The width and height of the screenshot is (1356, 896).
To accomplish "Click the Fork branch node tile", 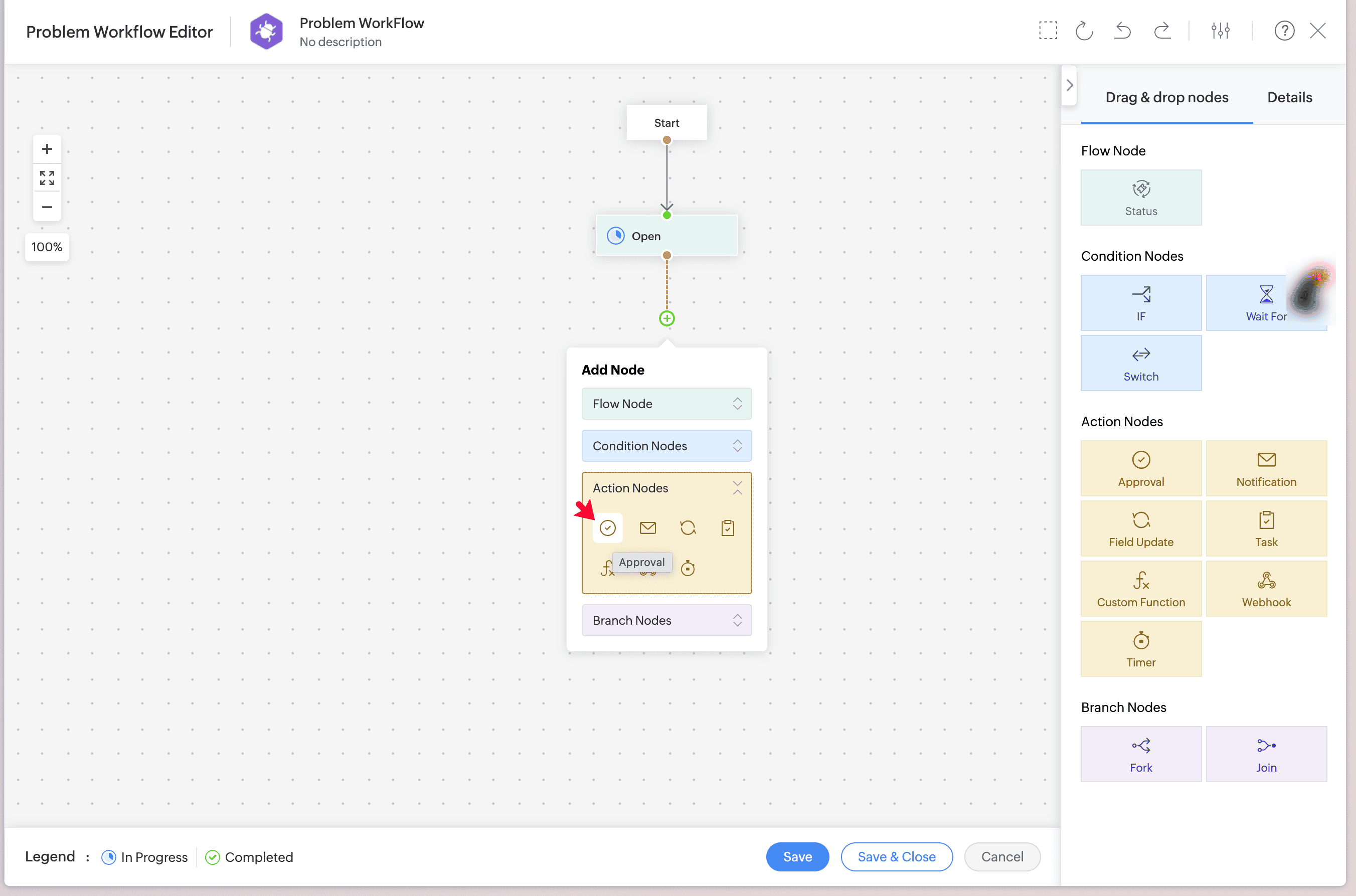I will tap(1140, 754).
